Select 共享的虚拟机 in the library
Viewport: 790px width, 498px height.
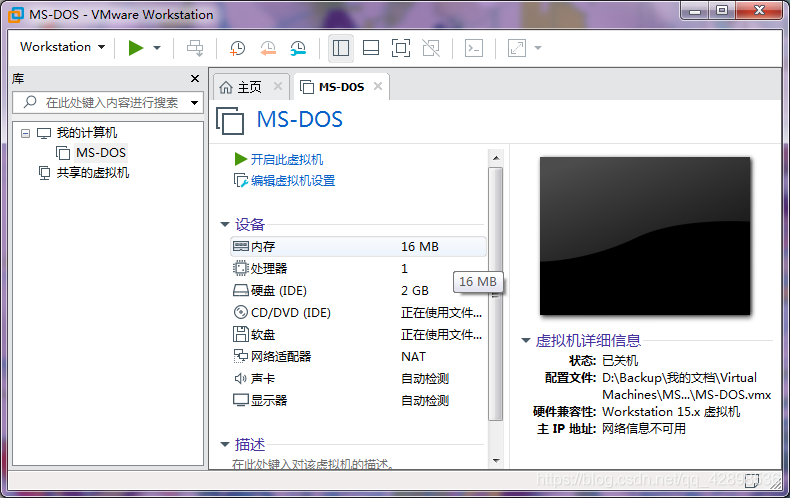tap(93, 173)
